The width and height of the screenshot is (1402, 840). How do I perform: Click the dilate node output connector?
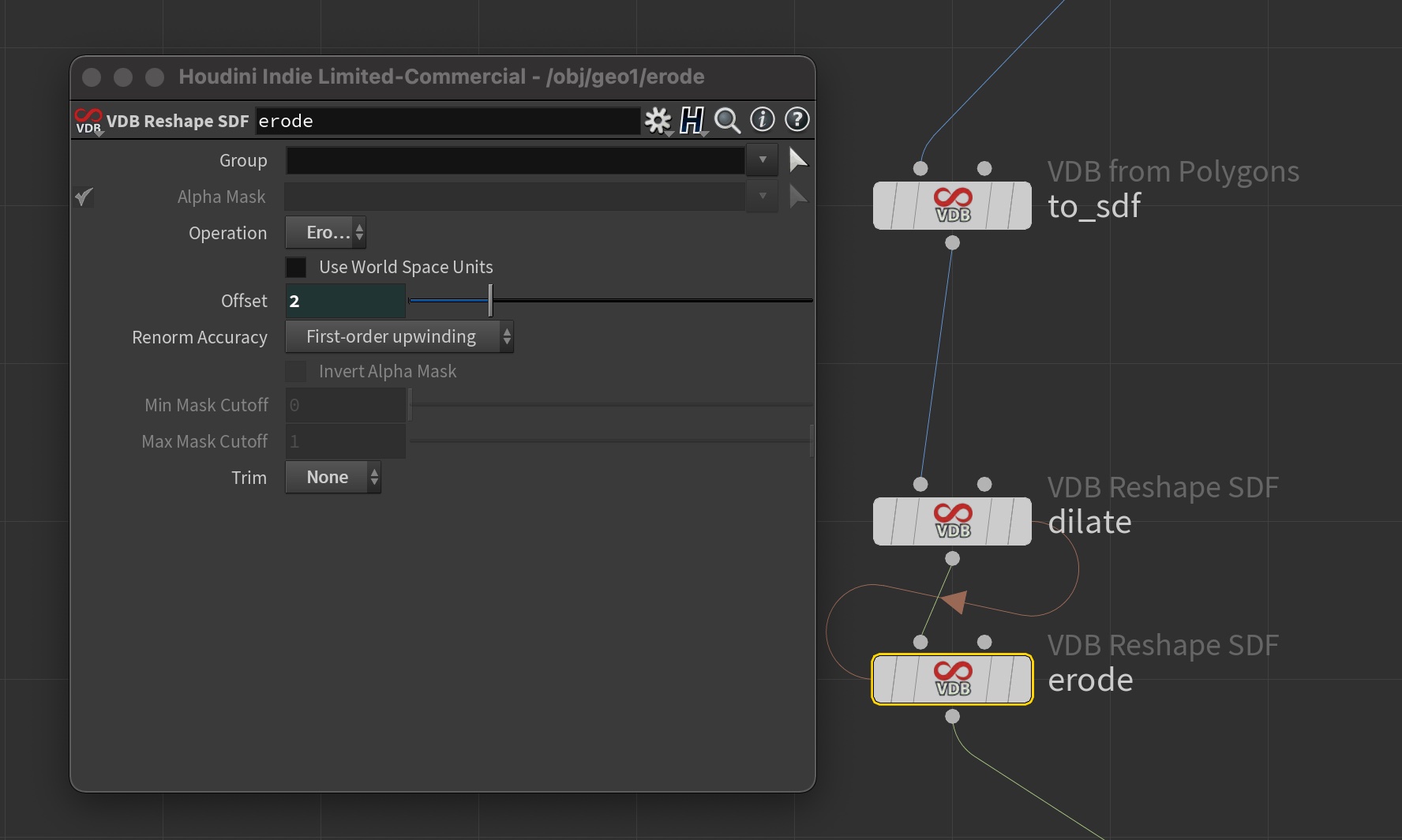[953, 559]
